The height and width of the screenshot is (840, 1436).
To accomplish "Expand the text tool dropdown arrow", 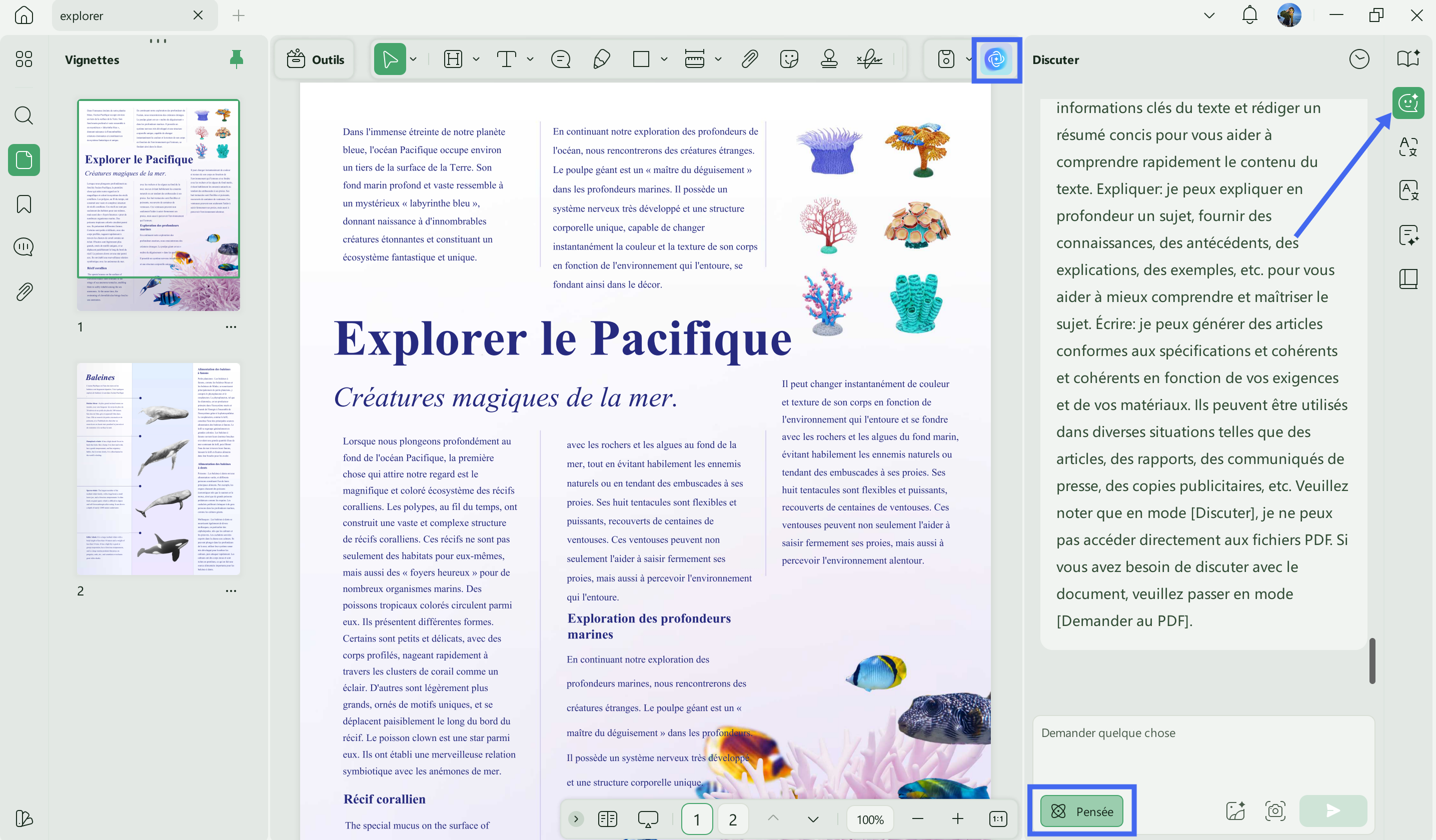I will pyautogui.click(x=530, y=59).
